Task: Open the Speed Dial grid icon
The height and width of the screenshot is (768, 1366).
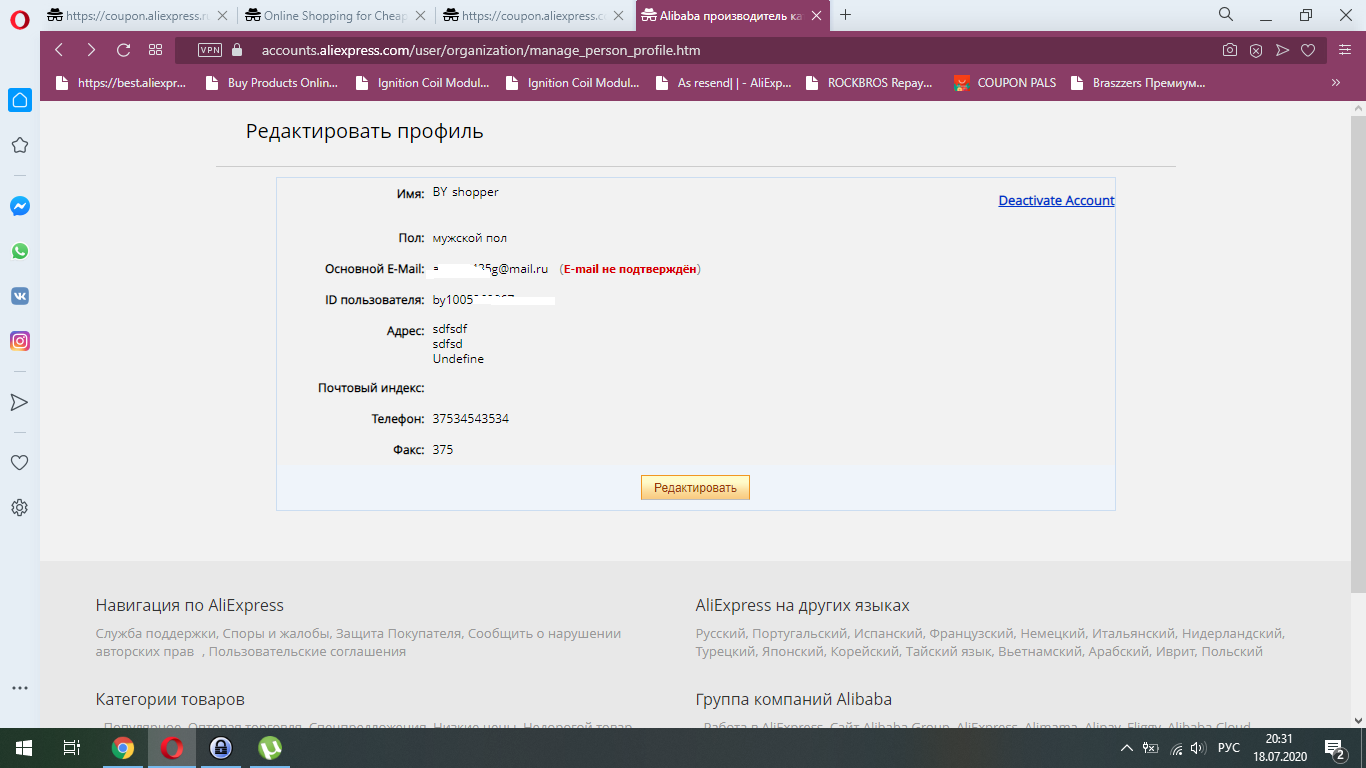Action: 155,50
